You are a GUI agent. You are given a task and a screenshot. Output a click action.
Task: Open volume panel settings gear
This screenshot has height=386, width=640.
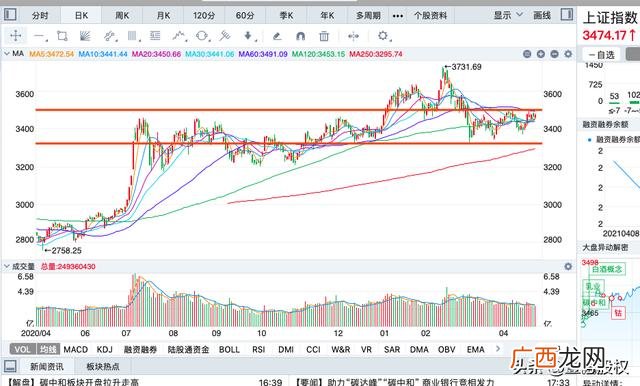coord(568,266)
